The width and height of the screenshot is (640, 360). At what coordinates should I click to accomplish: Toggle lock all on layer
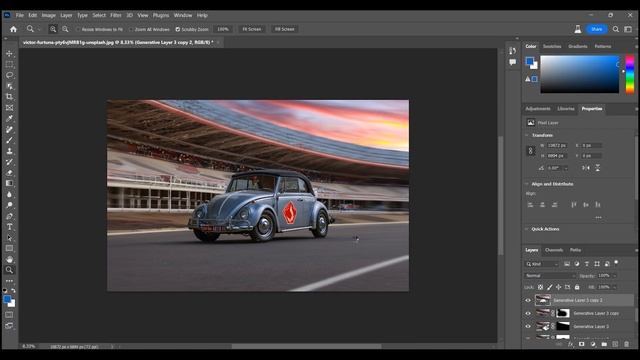click(577, 287)
